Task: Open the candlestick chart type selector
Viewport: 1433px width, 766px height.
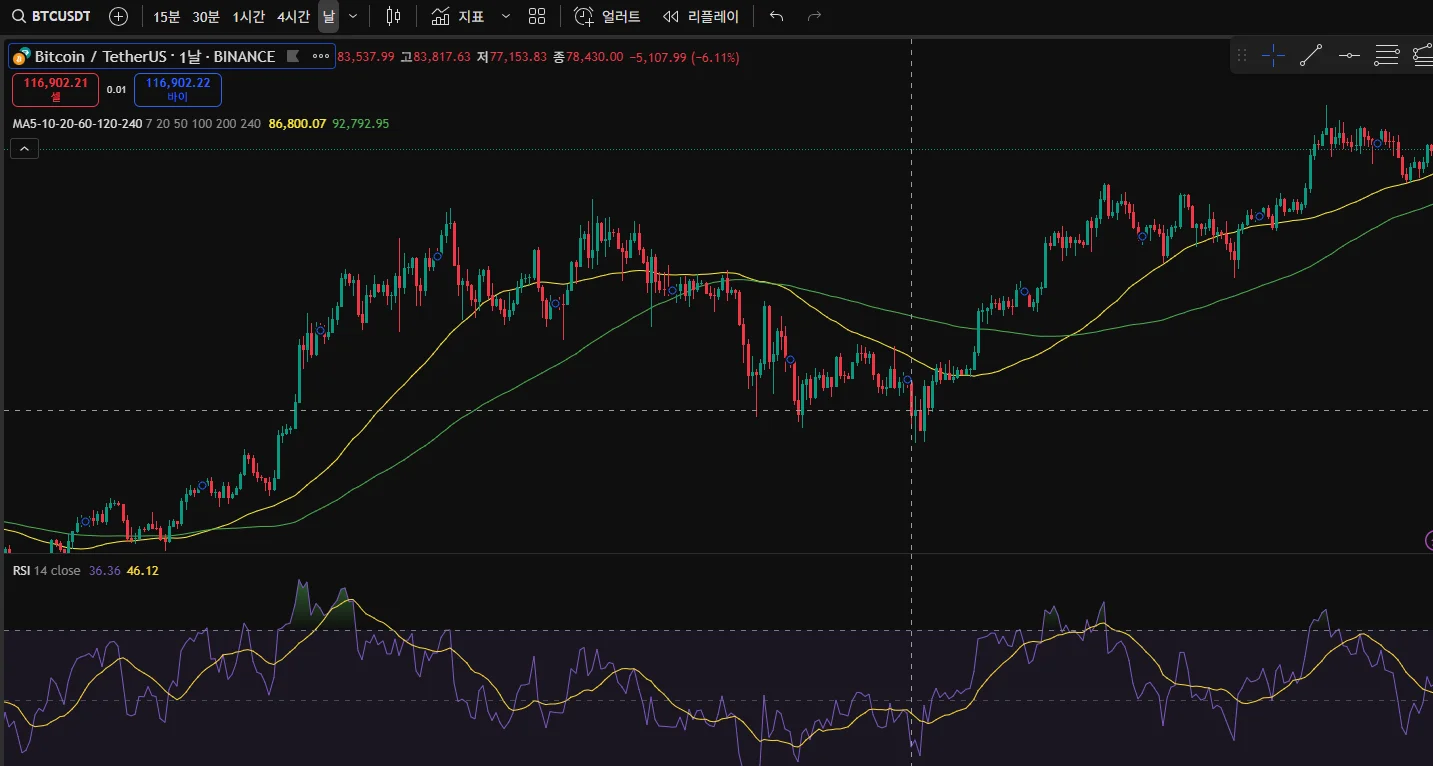Action: [x=393, y=16]
